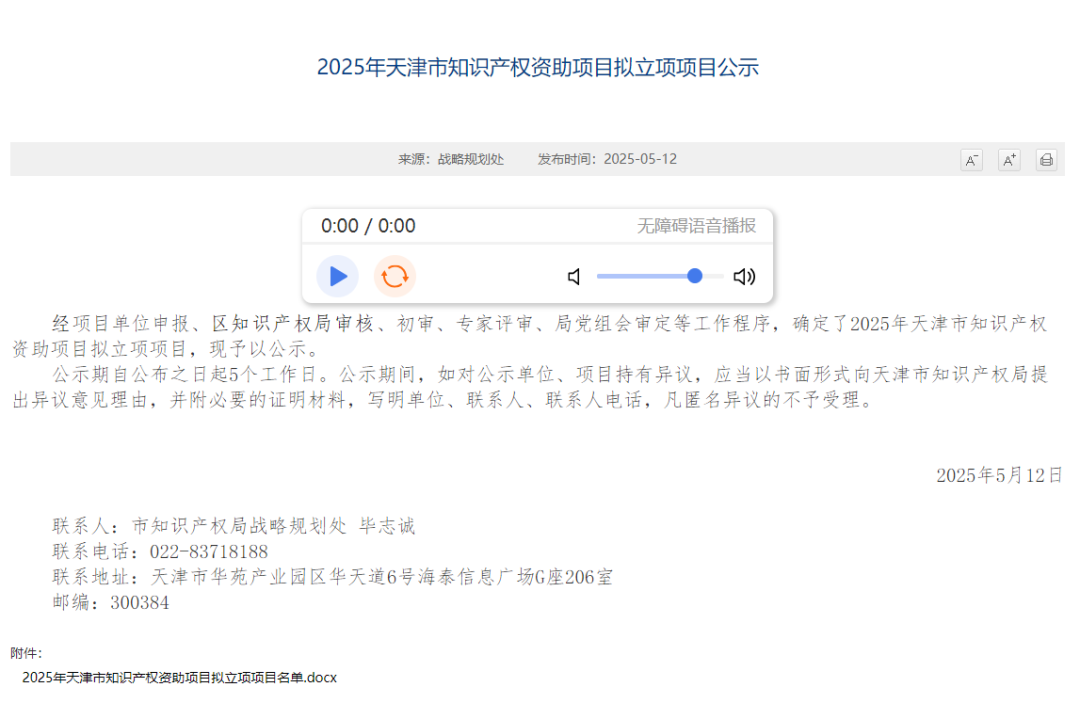The width and height of the screenshot is (1080, 703).
Task: Click the loud-volume speaker icon
Action: pyautogui.click(x=744, y=277)
